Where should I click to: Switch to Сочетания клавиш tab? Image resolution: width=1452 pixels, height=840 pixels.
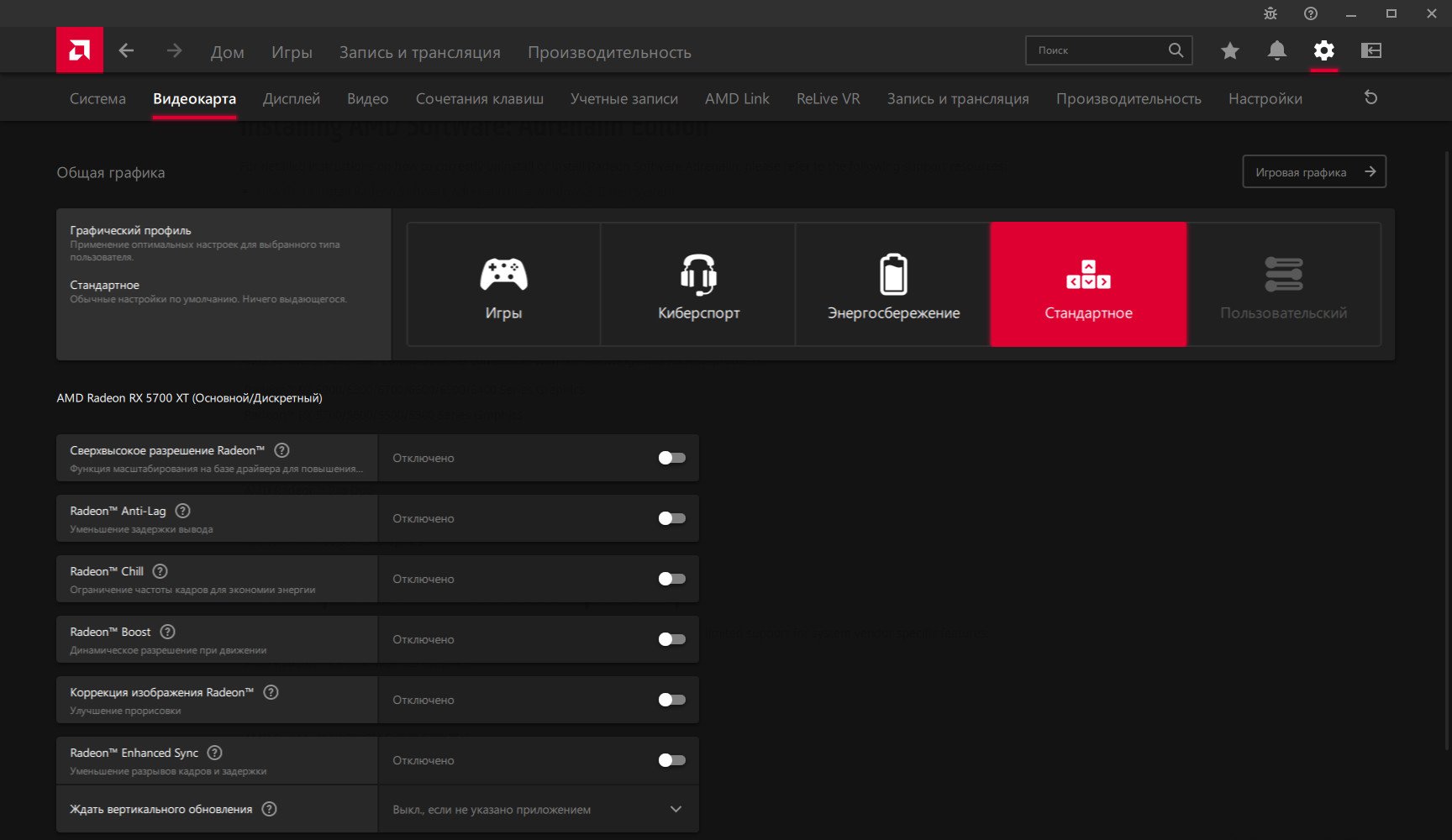tap(480, 98)
